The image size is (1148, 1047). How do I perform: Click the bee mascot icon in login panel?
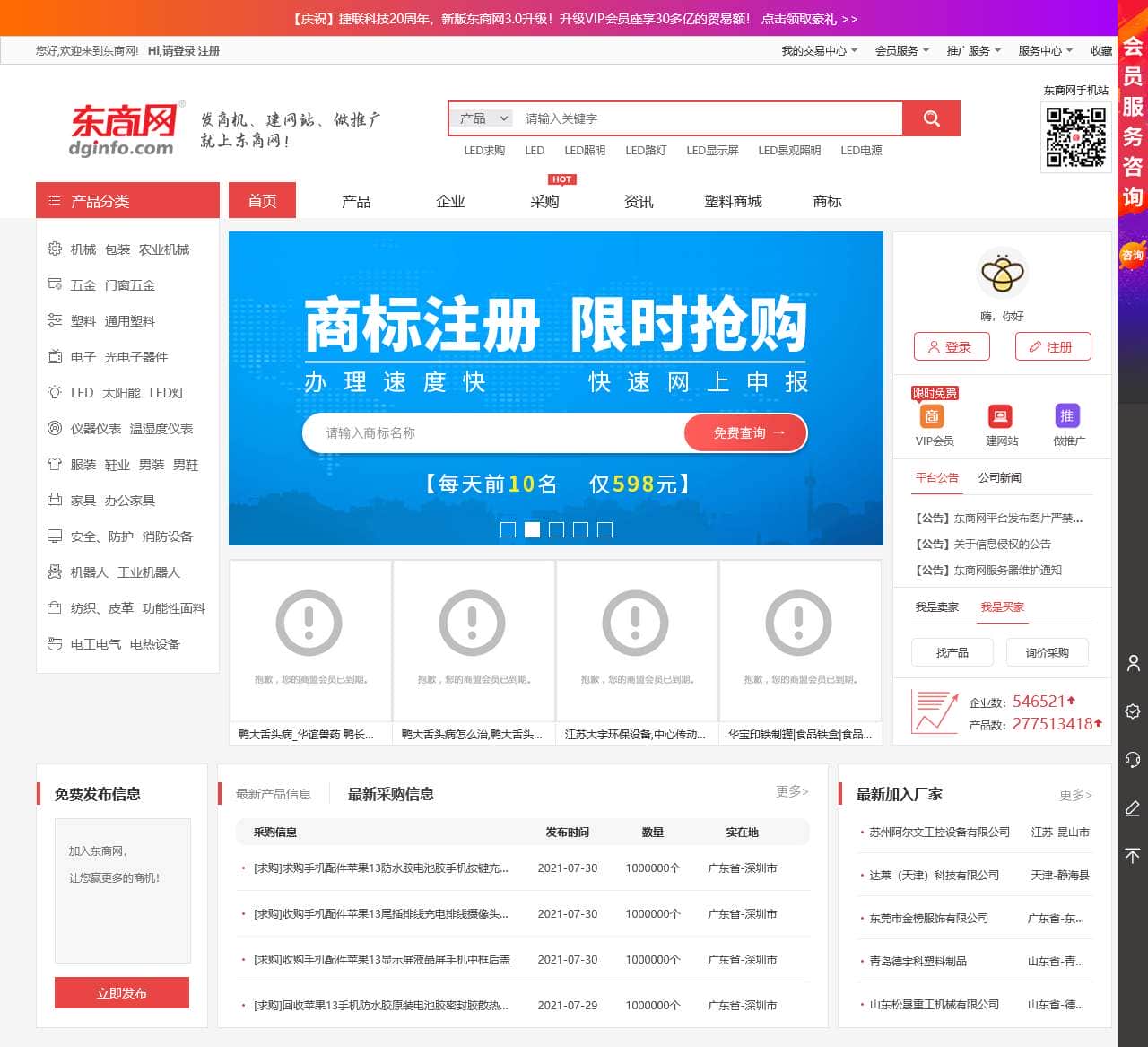point(1003,274)
